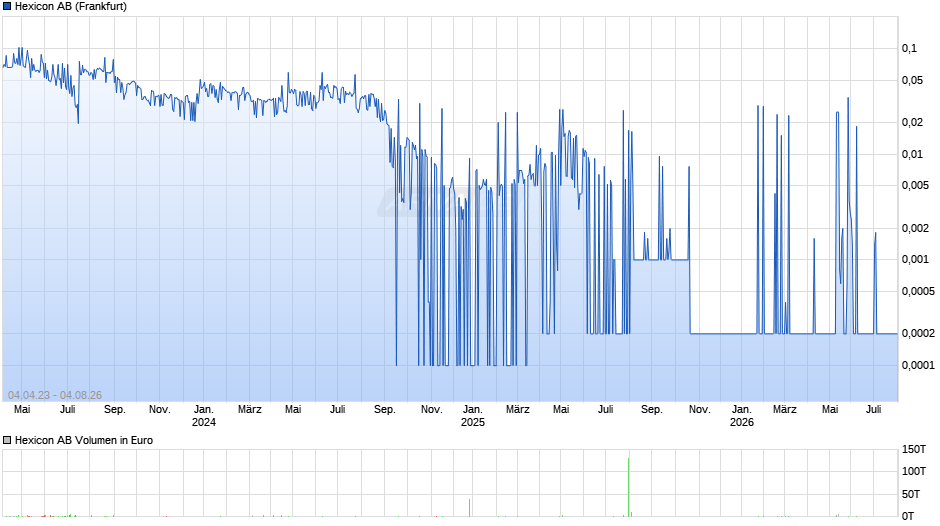Click the 0,0005 price axis label
Screen dimensions: 940x526
tap(918, 291)
